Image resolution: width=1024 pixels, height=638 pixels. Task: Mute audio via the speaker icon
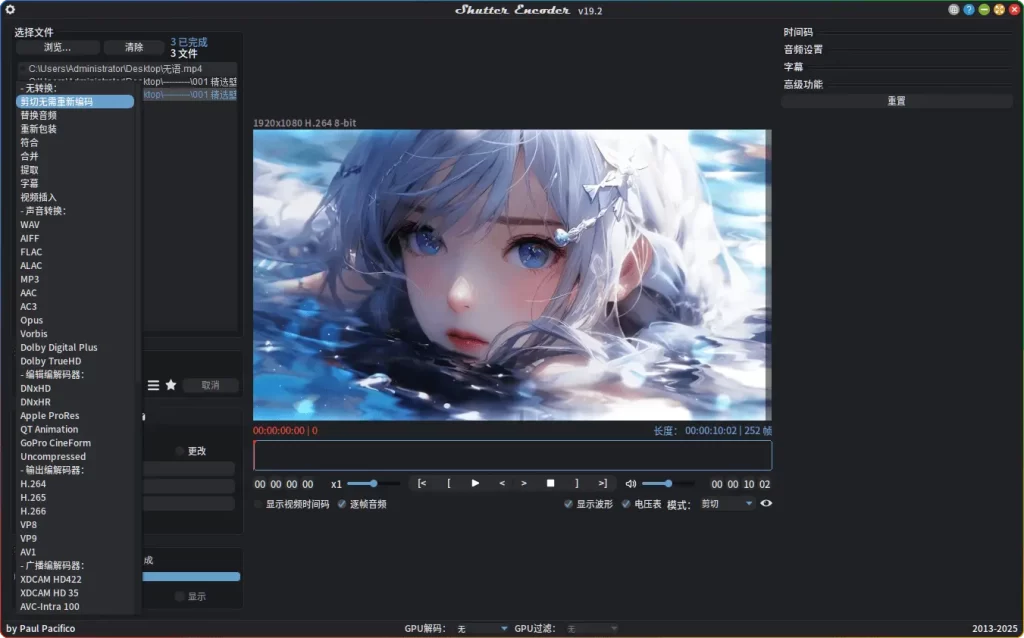pyautogui.click(x=631, y=484)
